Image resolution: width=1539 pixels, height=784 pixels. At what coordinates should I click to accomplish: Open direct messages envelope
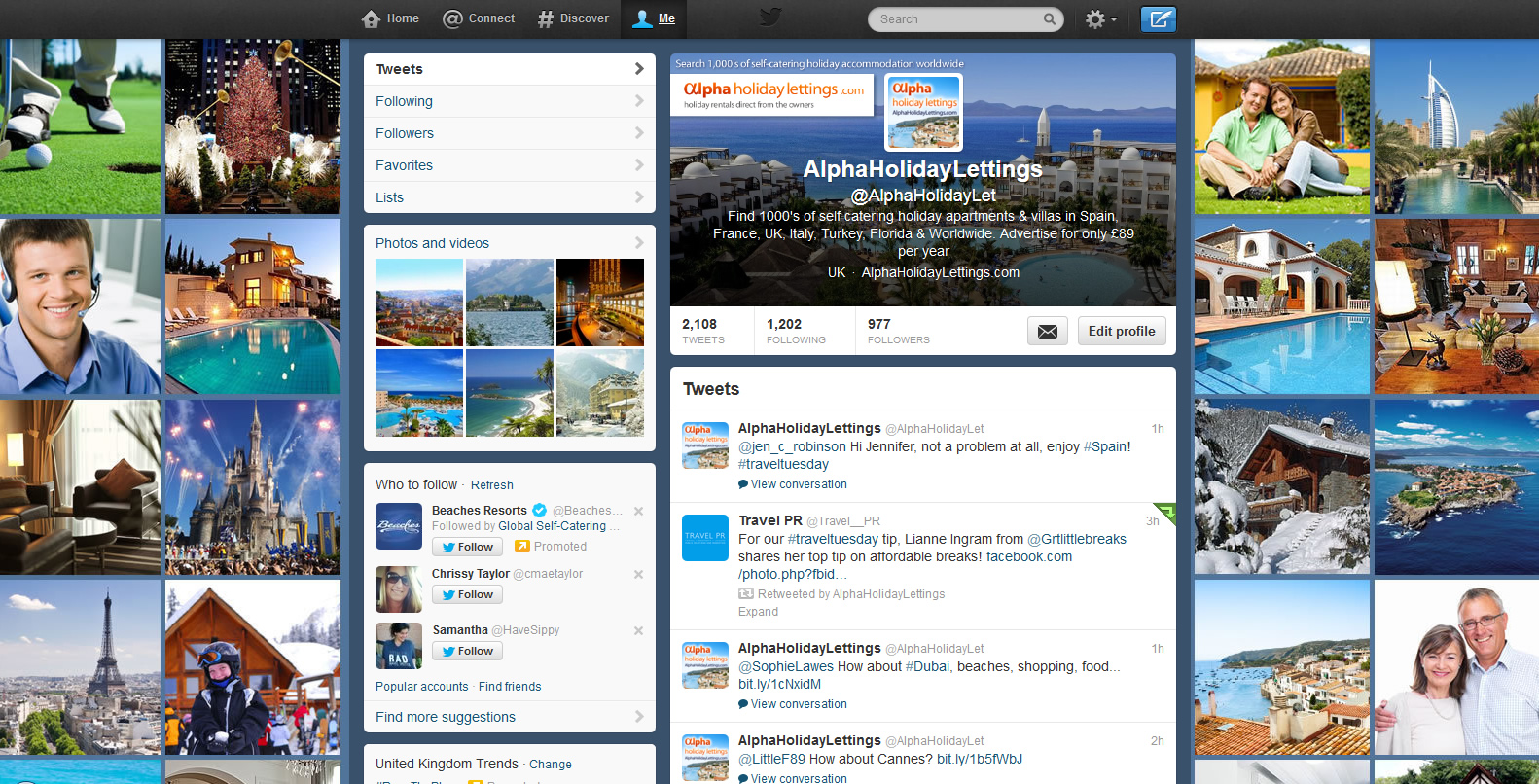click(x=1048, y=331)
